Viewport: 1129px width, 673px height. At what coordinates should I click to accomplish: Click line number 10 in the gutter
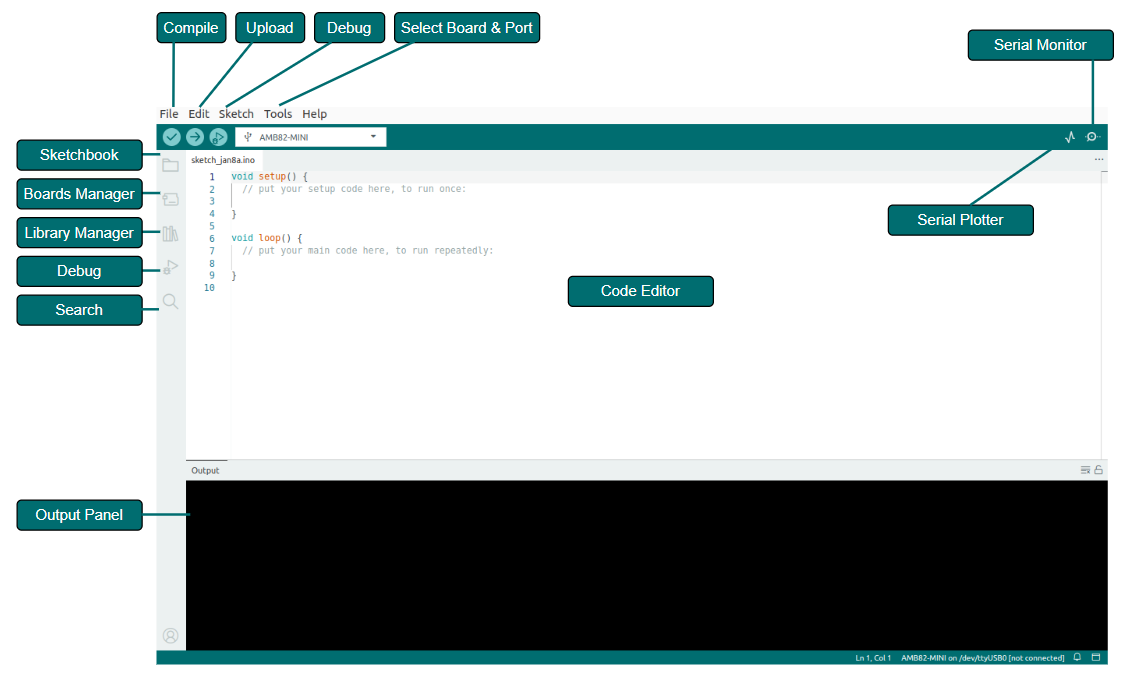(209, 287)
